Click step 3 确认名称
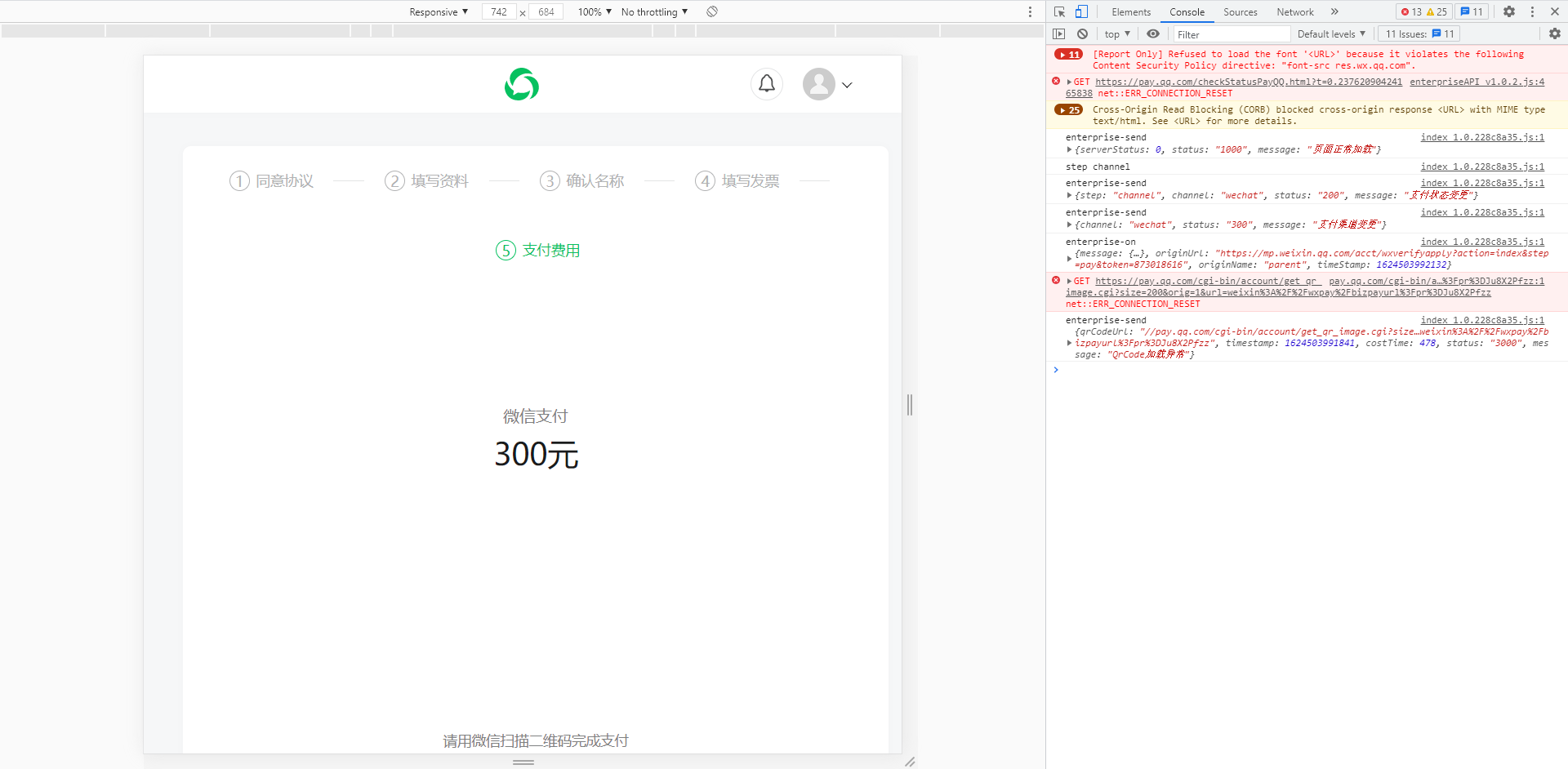 [x=582, y=180]
